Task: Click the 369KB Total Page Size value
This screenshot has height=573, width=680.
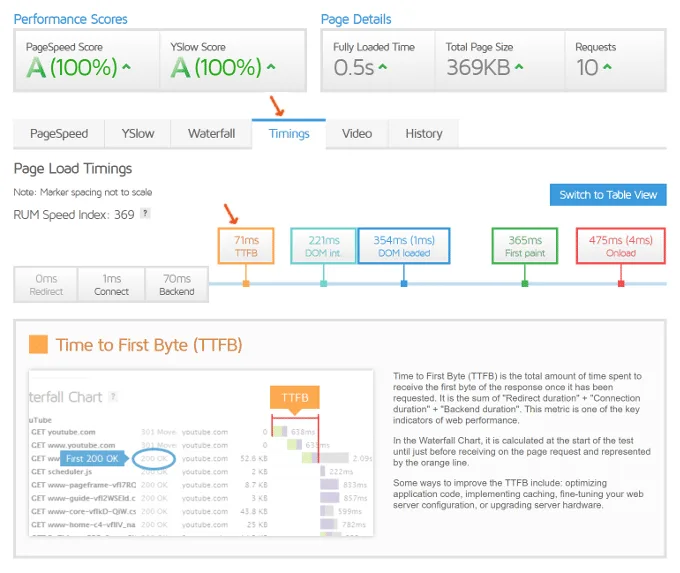Action: pyautogui.click(x=478, y=67)
